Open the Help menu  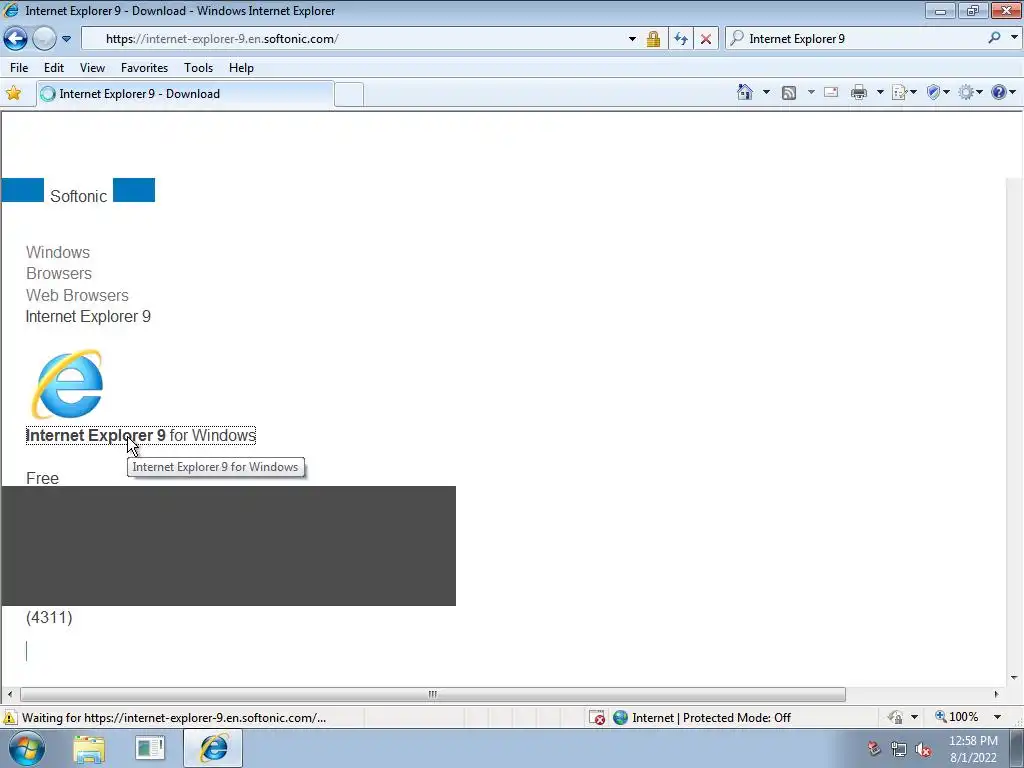[x=241, y=68]
